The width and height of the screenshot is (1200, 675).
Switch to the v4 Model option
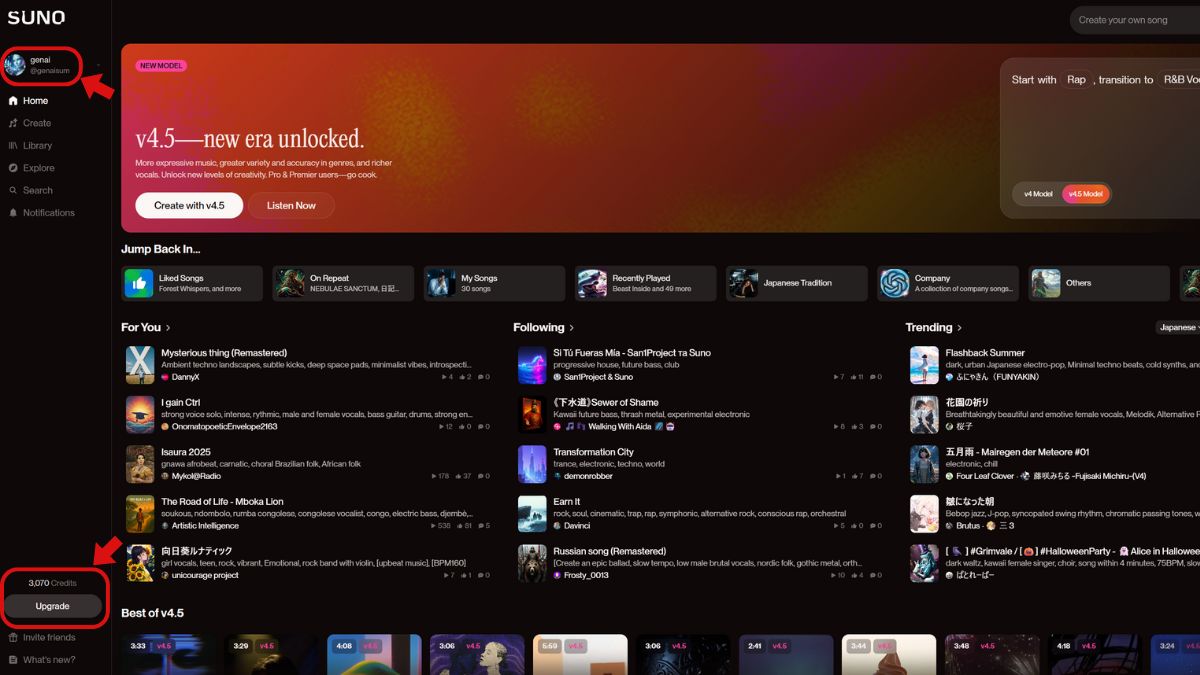coord(1038,194)
